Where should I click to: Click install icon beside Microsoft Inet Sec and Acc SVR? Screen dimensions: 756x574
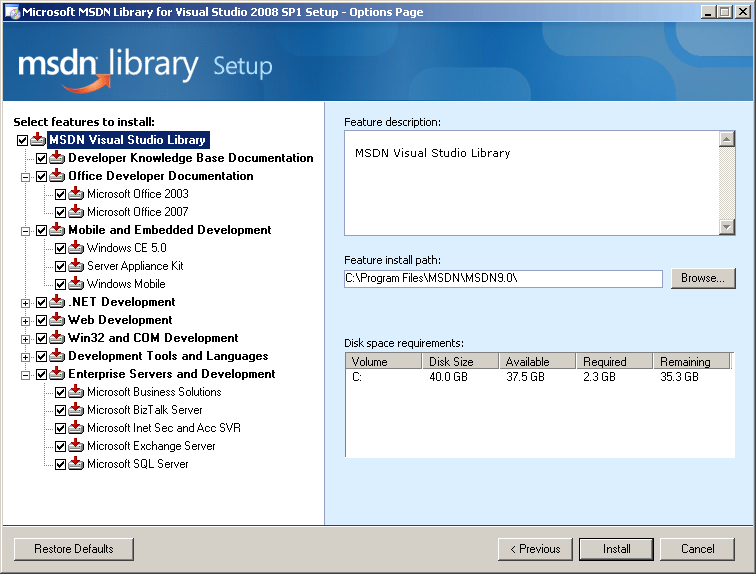(76, 428)
